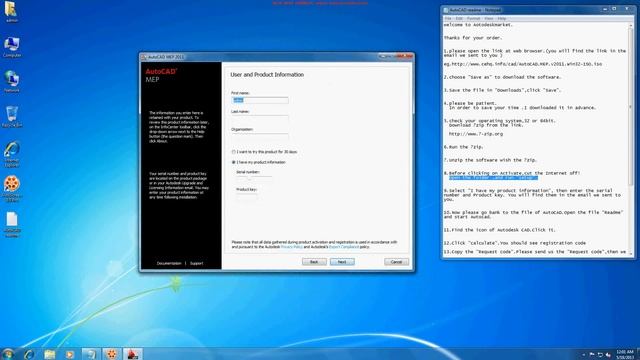
Task: Open the text document icon on desktop
Action: (x=12, y=224)
